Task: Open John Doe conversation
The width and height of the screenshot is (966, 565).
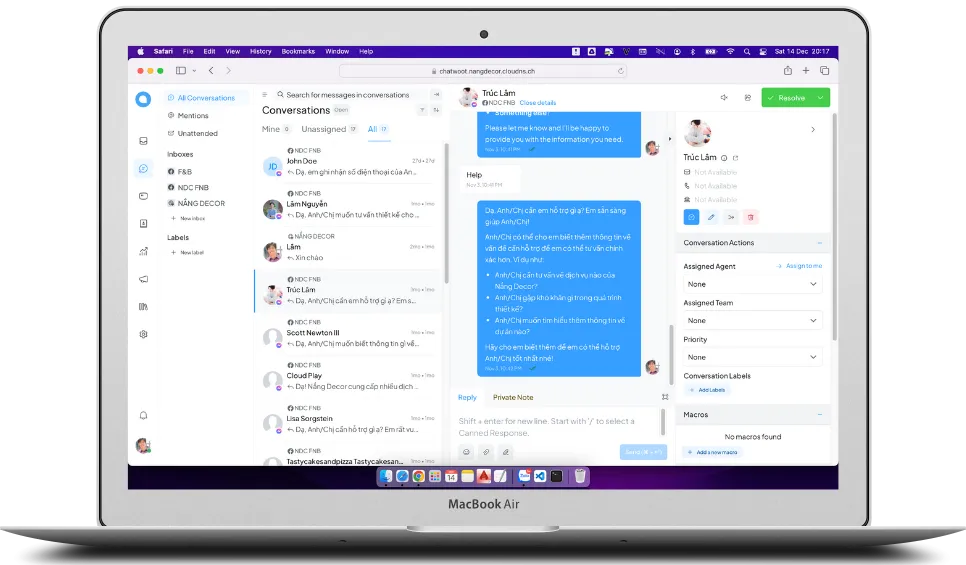Action: point(349,163)
